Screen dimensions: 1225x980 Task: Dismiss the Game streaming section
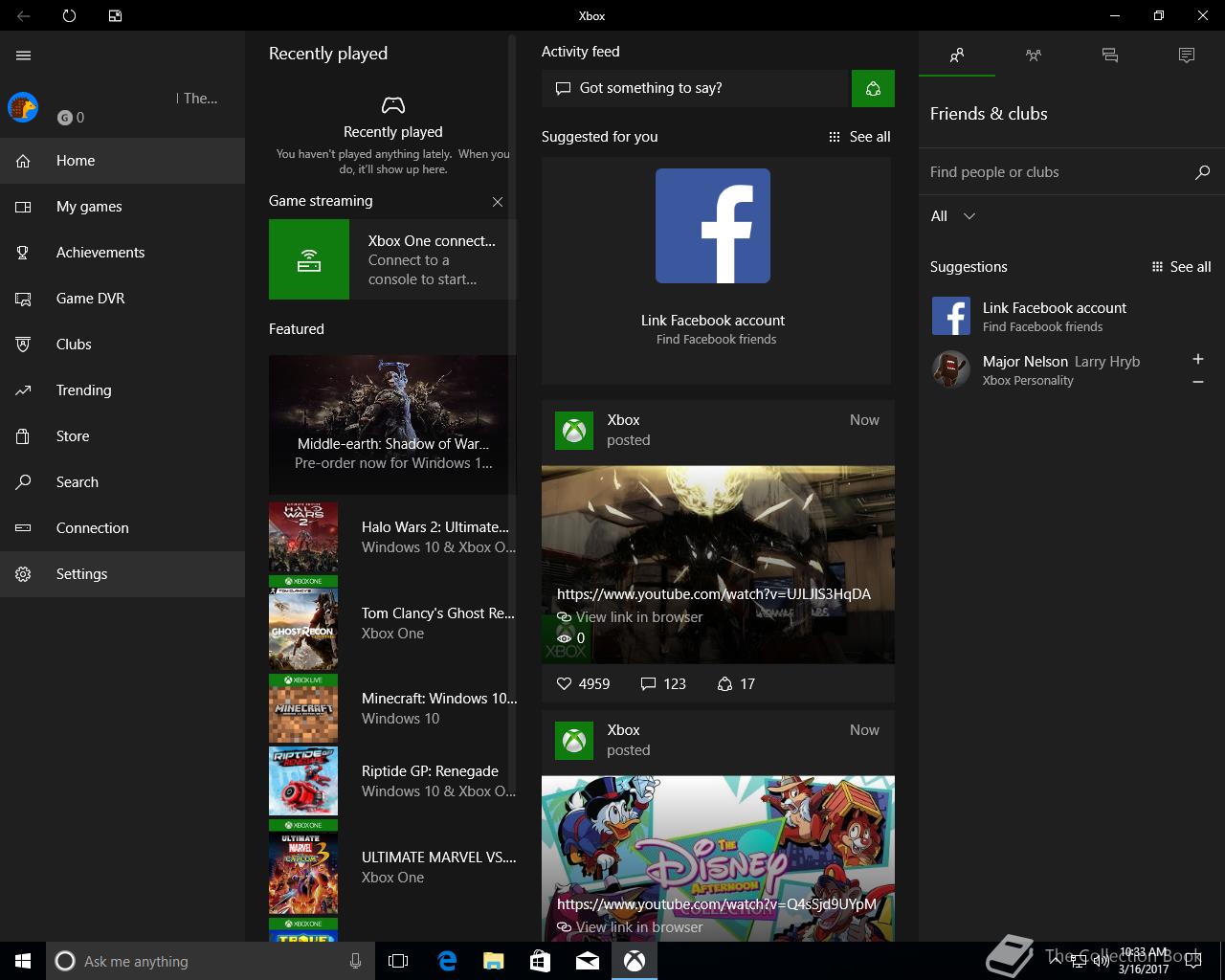tap(498, 202)
